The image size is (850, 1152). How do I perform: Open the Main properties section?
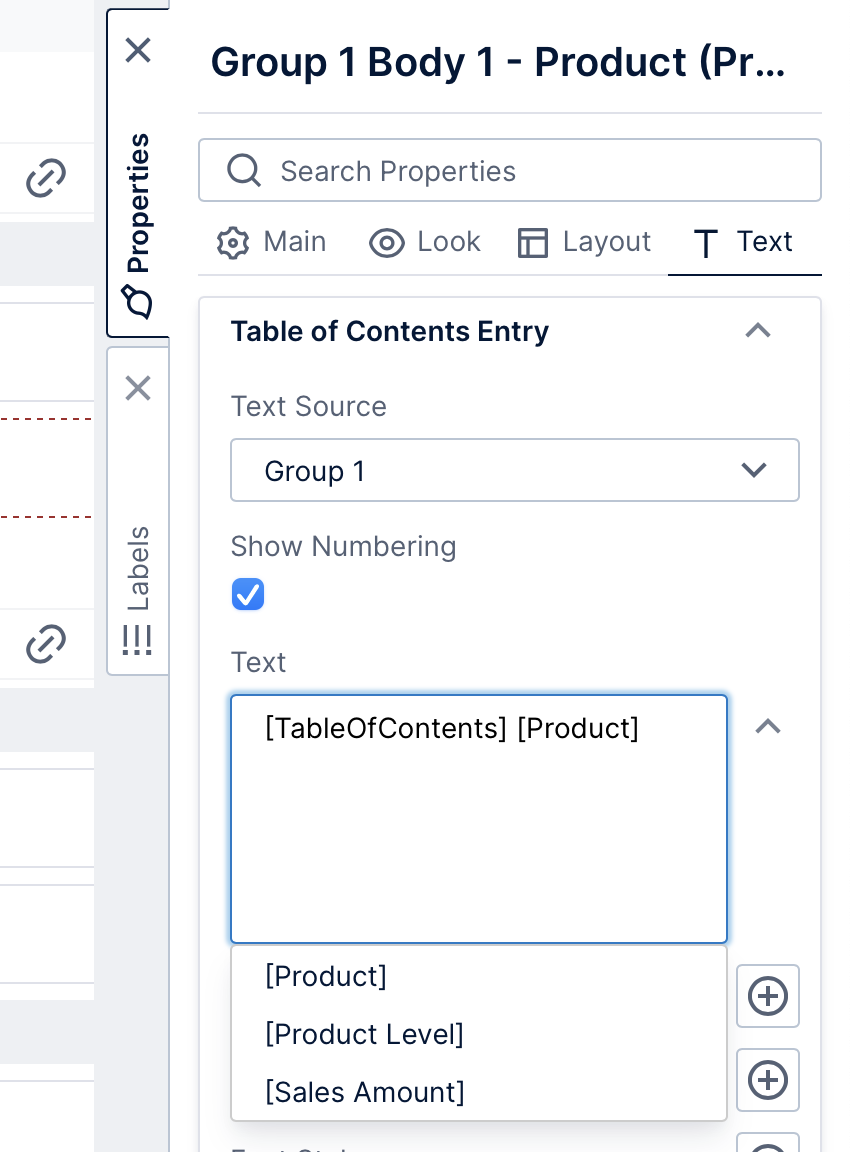click(x=271, y=242)
